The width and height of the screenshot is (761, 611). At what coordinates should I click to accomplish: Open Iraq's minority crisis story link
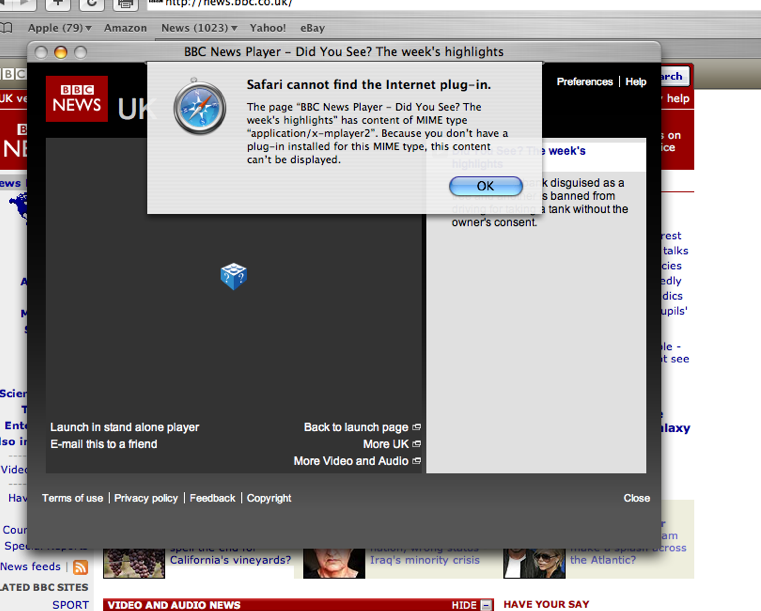tap(425, 560)
